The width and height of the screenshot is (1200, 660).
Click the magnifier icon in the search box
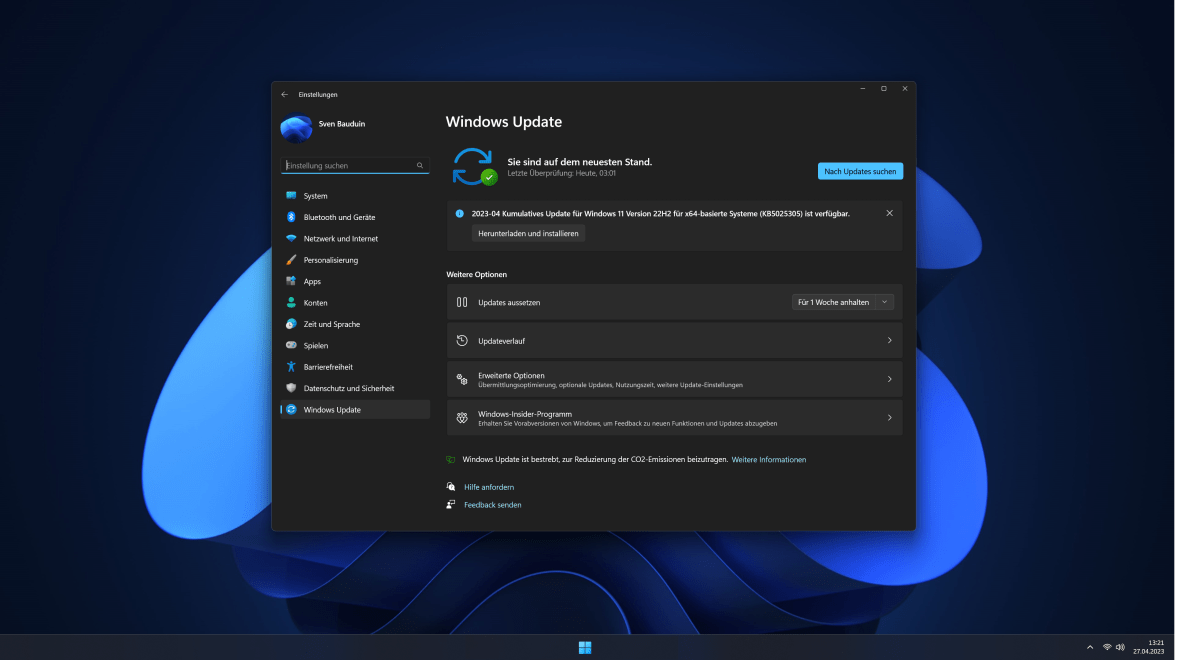[x=420, y=166]
